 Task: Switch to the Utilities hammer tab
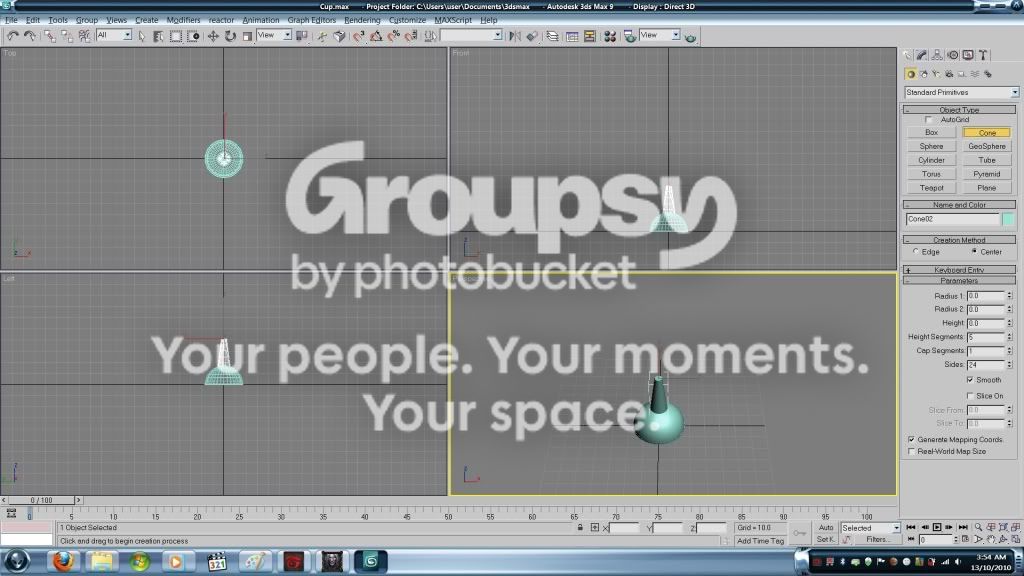pos(983,56)
